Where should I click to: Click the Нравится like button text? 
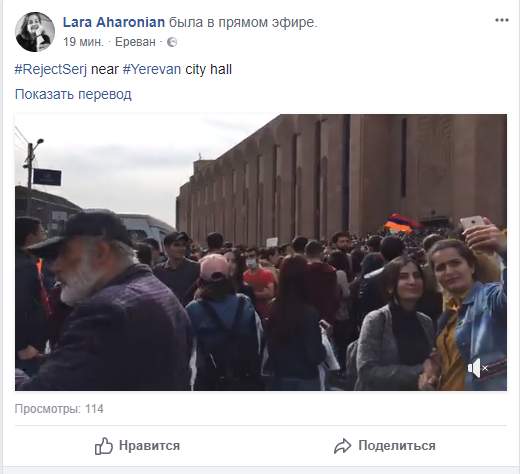(149, 445)
